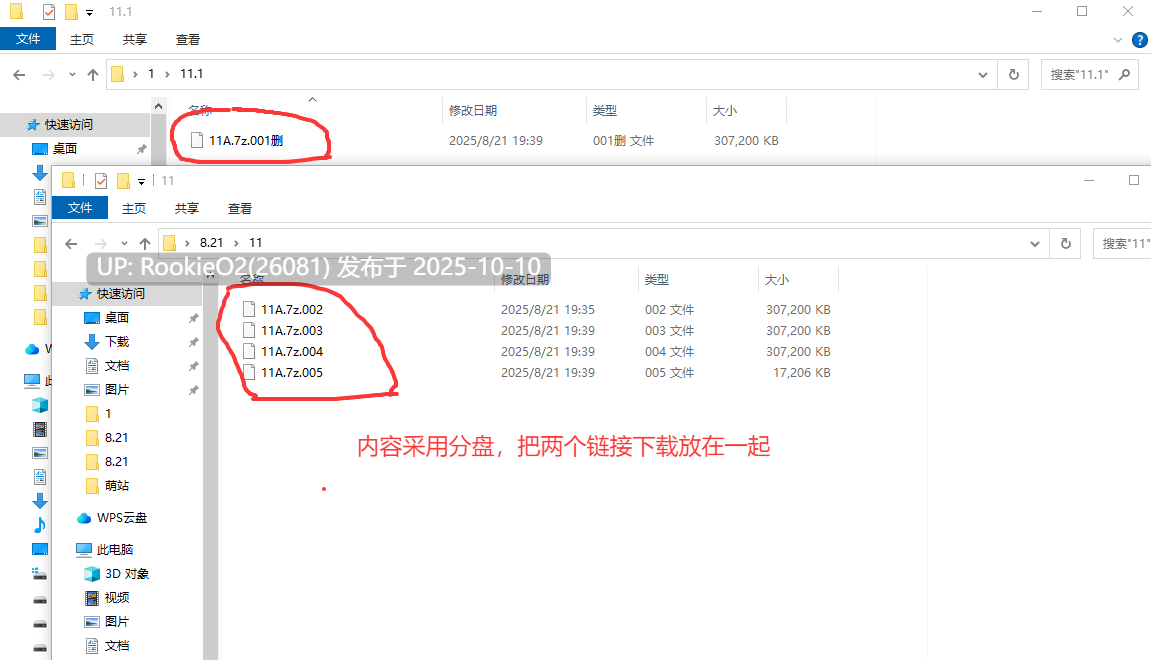
Task: Open 共享 tab in 11.1 window
Action: click(134, 40)
